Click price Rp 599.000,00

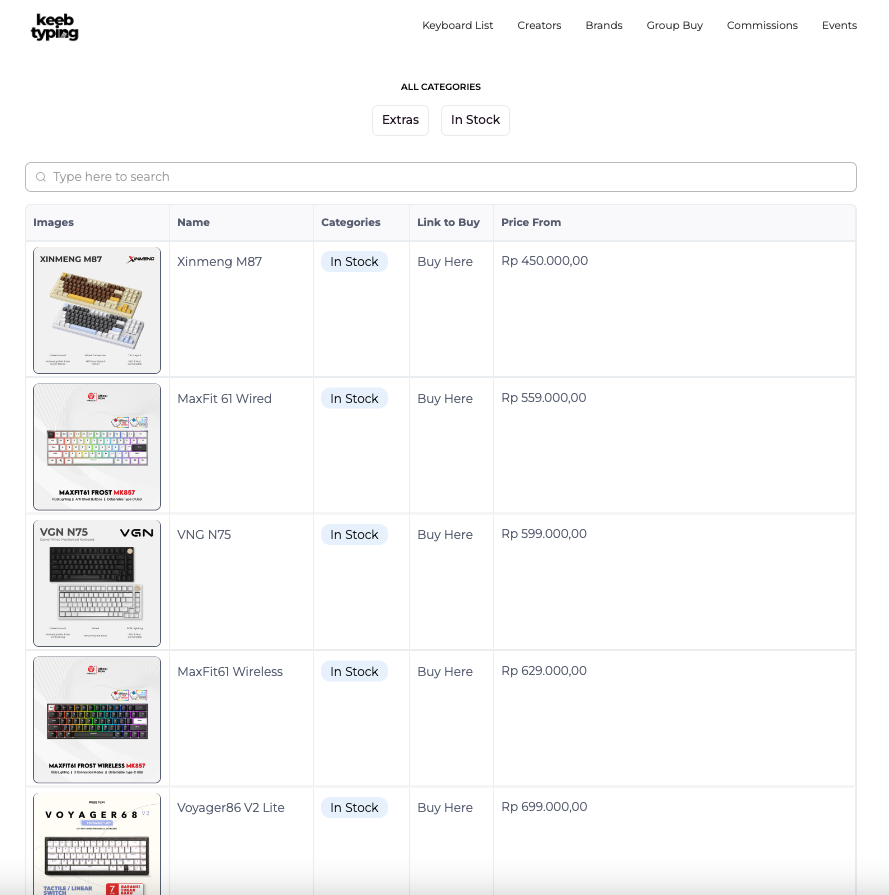tap(544, 534)
